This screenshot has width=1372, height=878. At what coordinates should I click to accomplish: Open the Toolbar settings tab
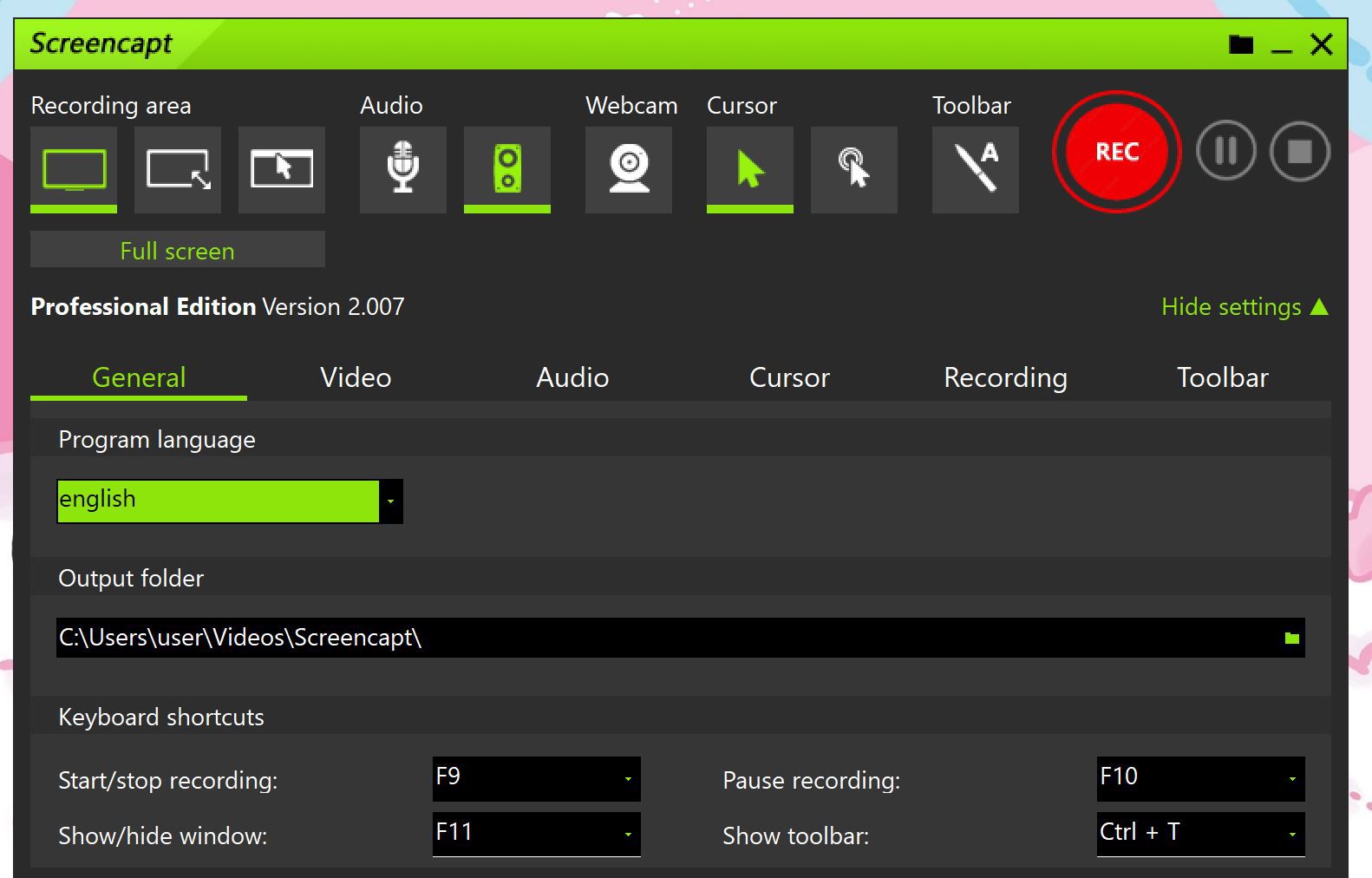(1223, 378)
